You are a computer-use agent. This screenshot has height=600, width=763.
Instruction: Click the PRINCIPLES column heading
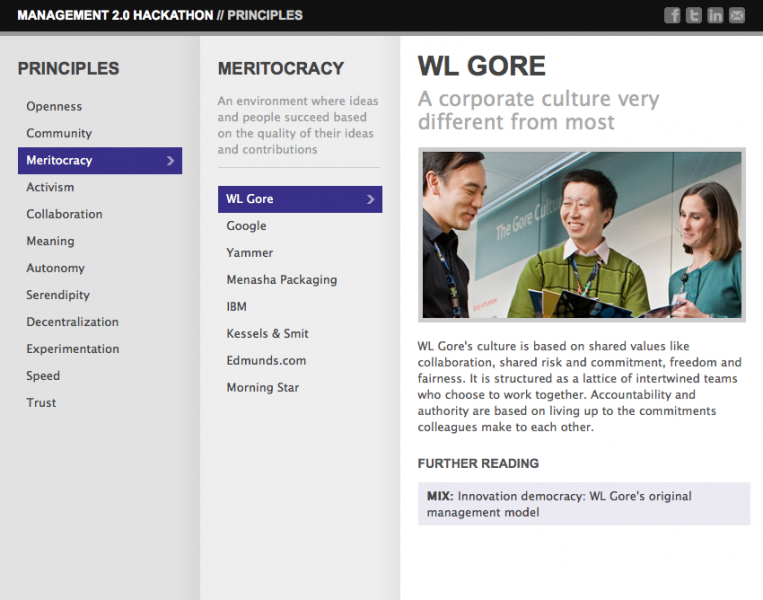pyautogui.click(x=69, y=69)
